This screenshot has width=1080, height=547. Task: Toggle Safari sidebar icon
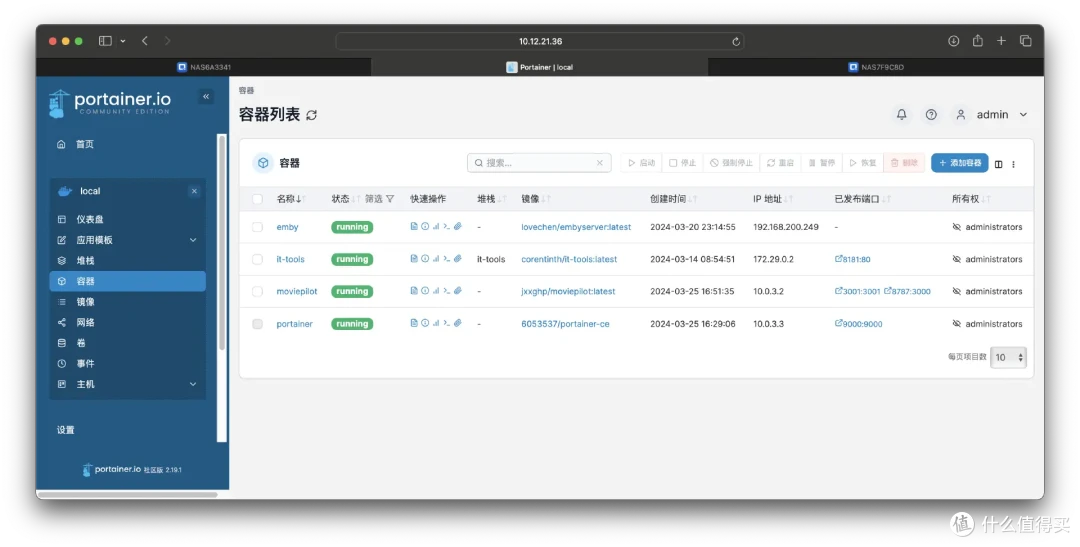tap(105, 41)
